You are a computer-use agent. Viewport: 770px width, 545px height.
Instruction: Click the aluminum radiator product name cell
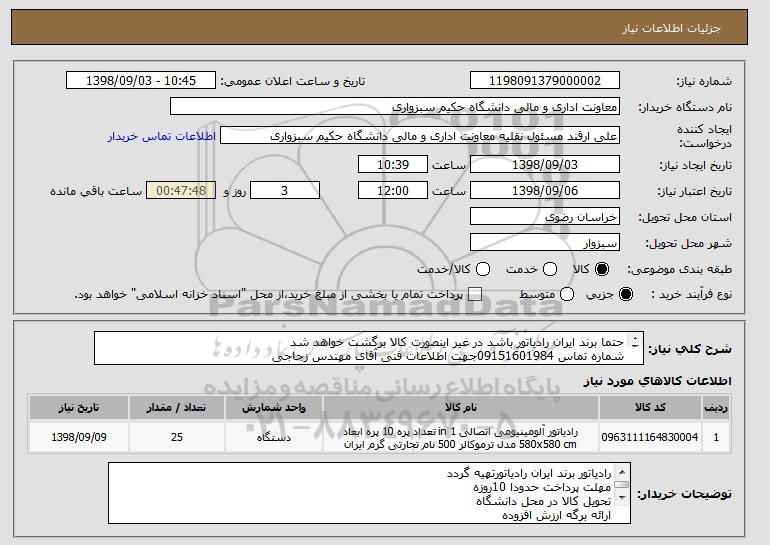(461, 437)
